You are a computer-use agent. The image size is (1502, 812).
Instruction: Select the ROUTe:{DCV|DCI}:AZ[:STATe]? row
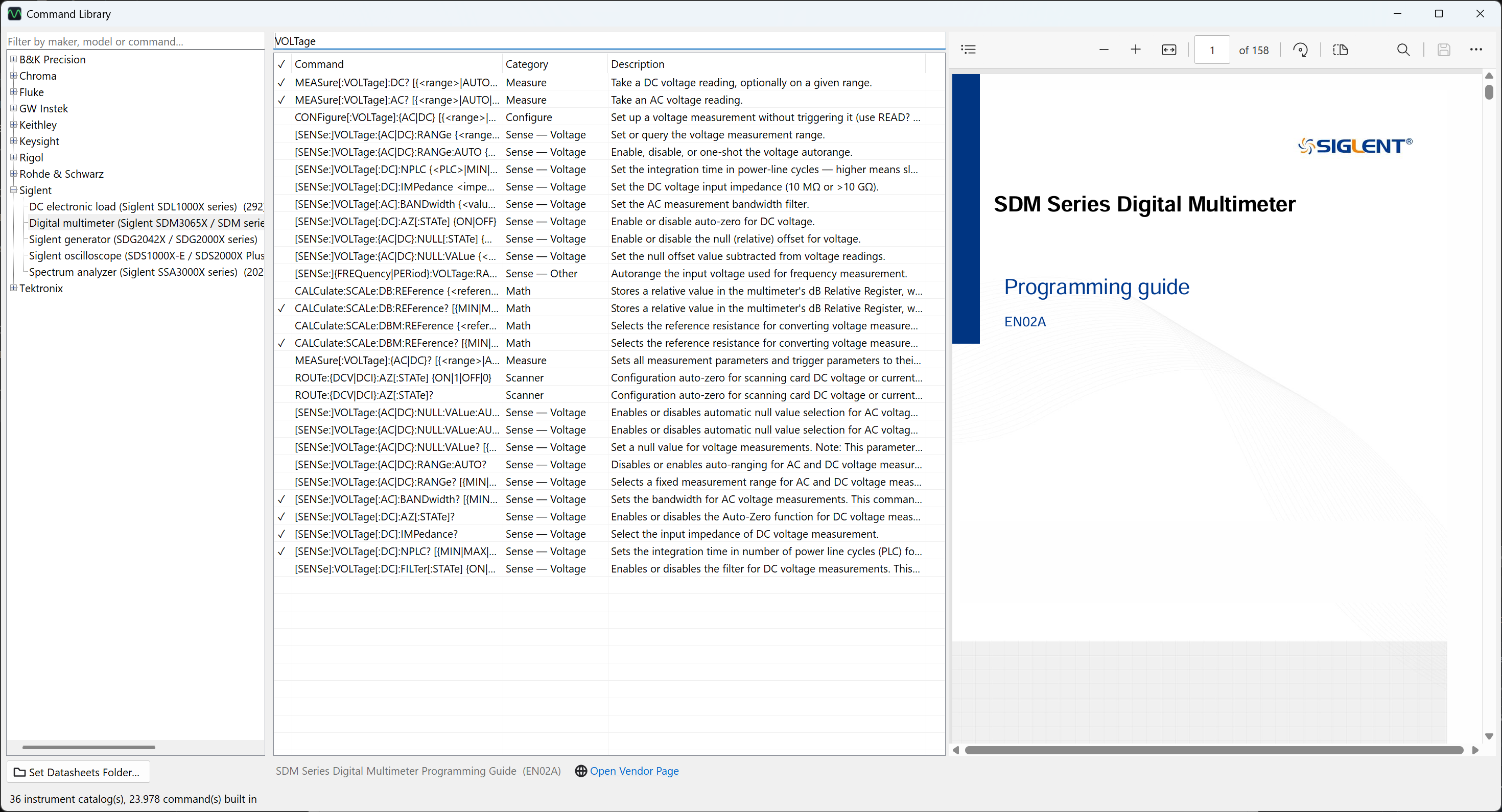609,395
